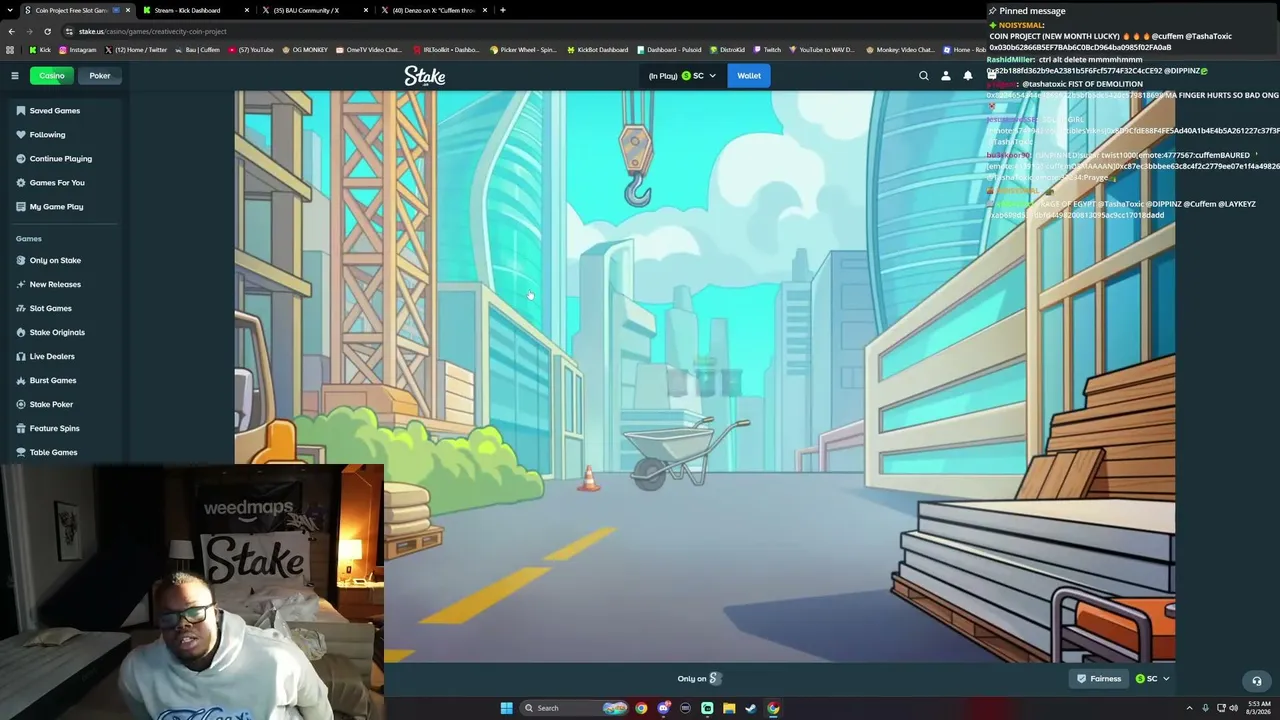Click the Games For You icon
This screenshot has height=720, width=1280.
[x=21, y=183]
